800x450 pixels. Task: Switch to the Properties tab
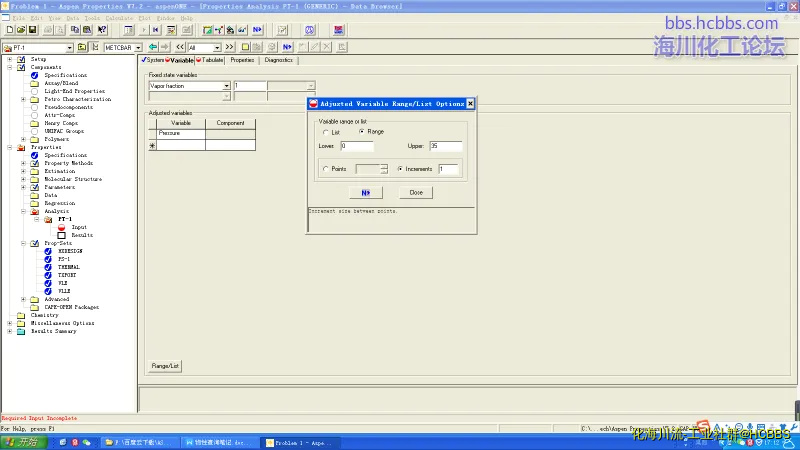[242, 60]
